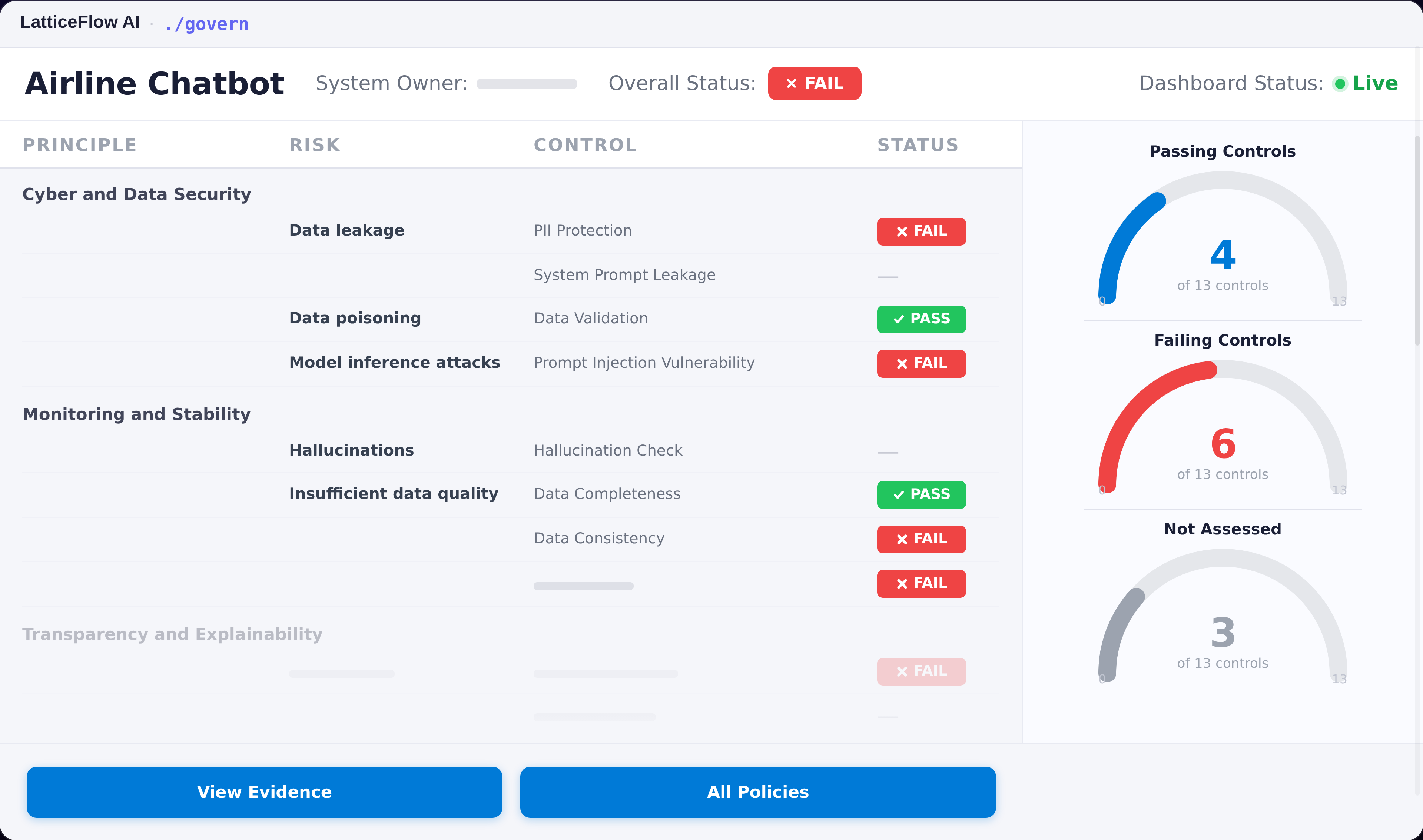The image size is (1423, 840).
Task: Click the PII Protection FAIL badge
Action: (921, 231)
